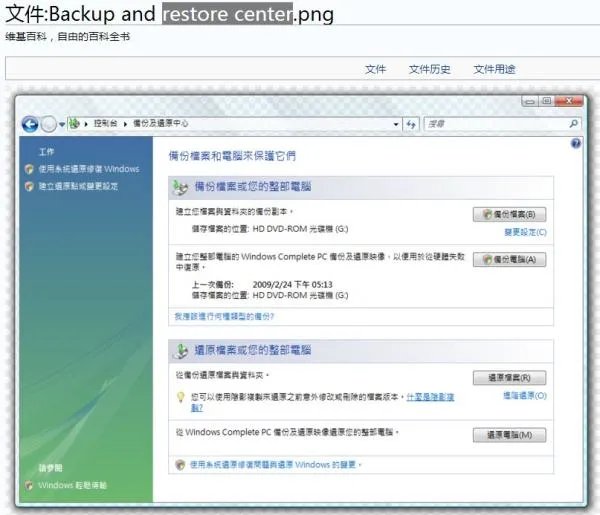Screen dimensions: 600x515
Task: Select the 控制台 breadcrumb
Action: point(106,123)
